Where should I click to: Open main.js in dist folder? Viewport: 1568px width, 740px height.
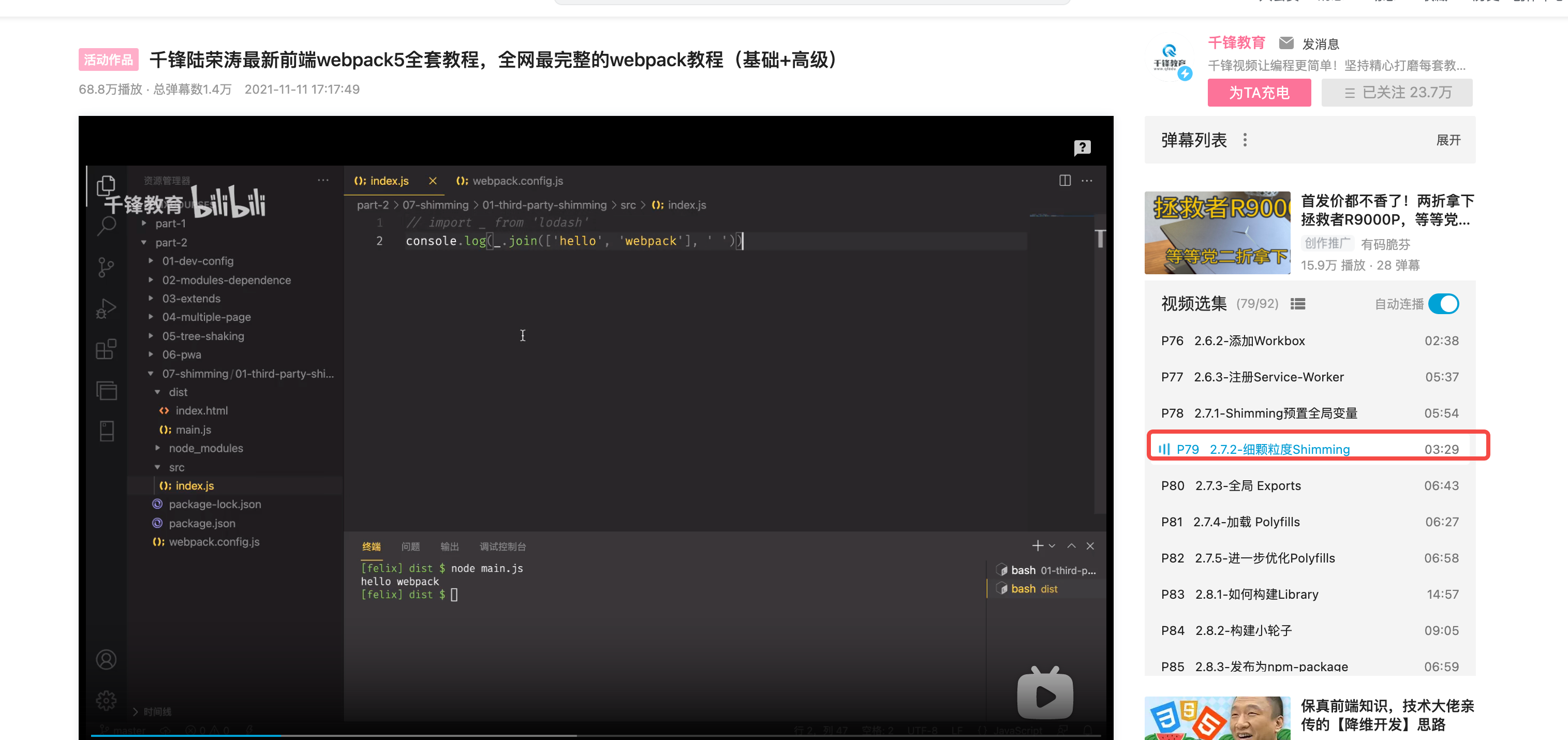tap(193, 430)
